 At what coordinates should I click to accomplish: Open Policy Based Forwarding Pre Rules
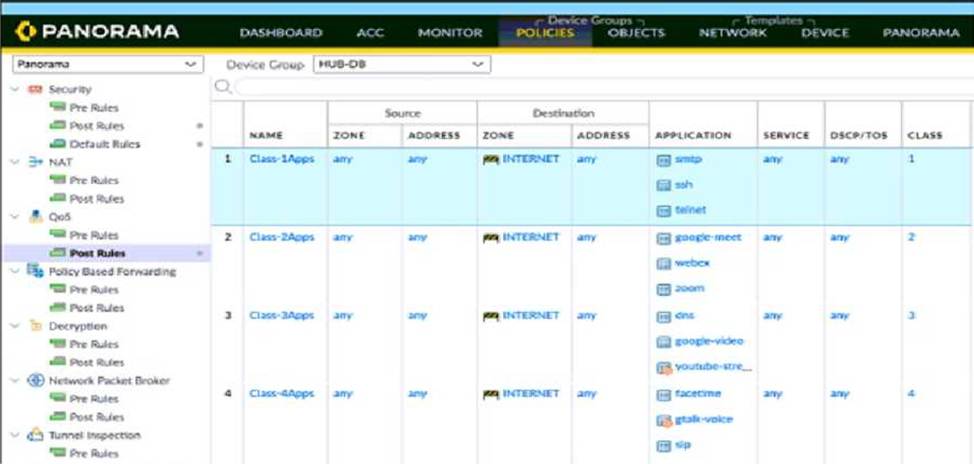click(94, 290)
